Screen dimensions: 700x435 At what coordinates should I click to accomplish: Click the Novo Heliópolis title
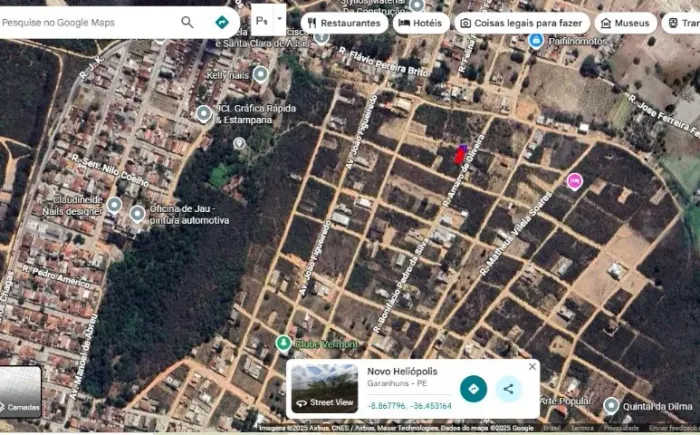(402, 371)
